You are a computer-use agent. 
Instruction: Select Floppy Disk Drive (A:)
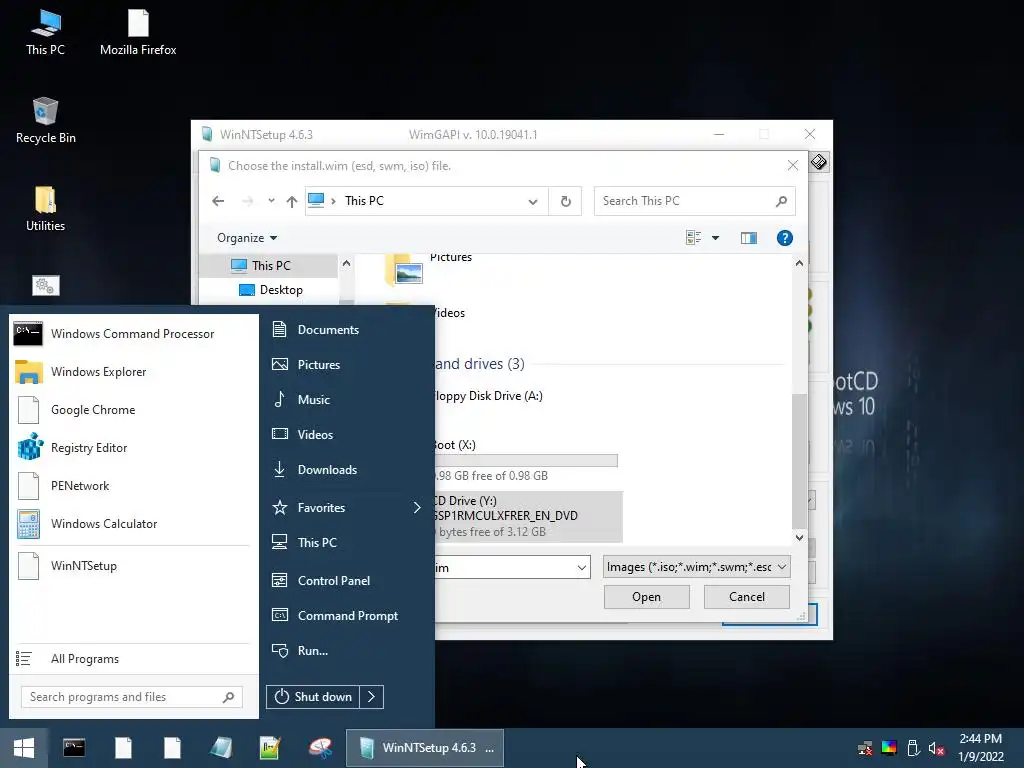click(x=488, y=396)
